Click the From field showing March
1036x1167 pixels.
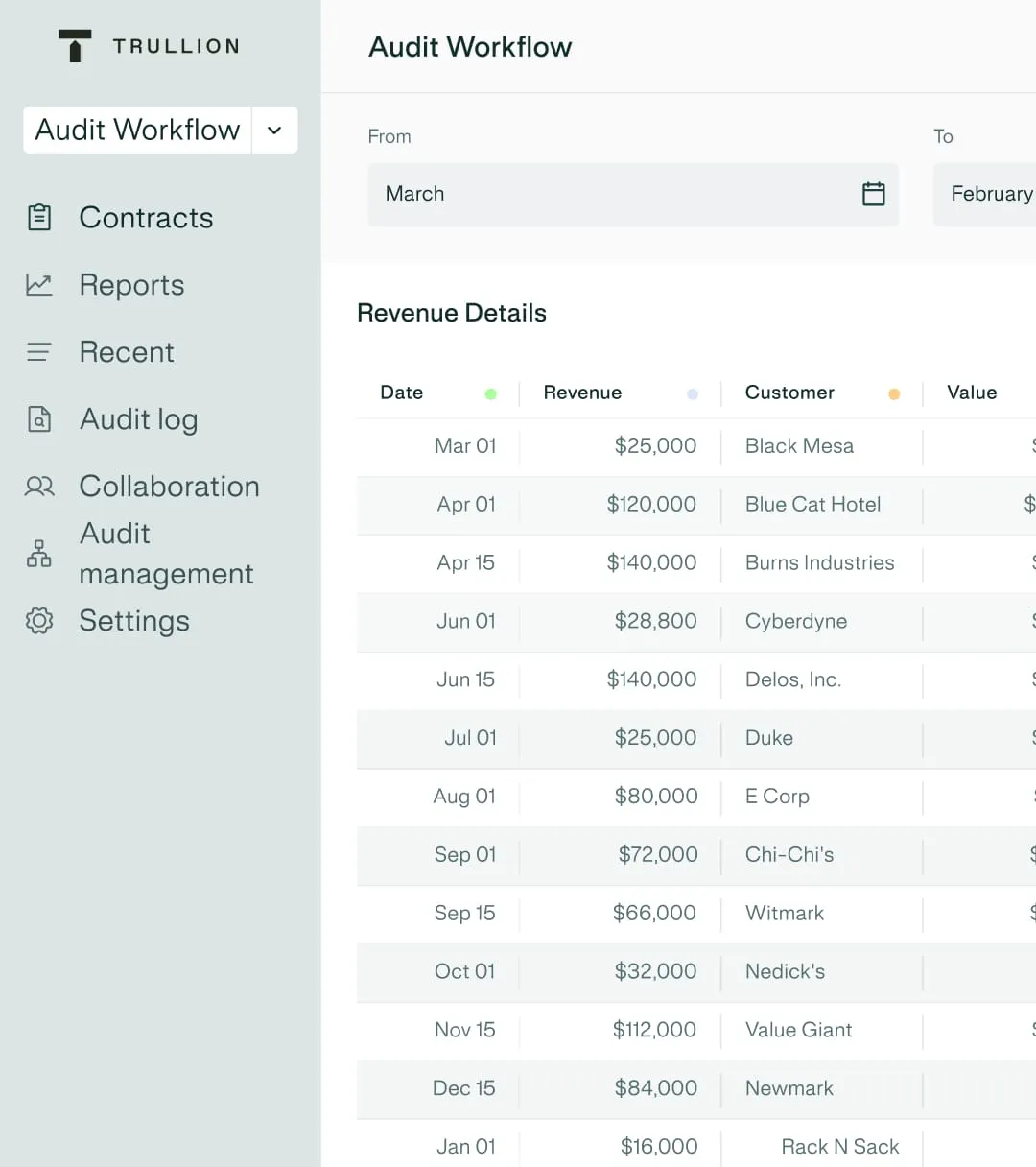click(x=633, y=195)
